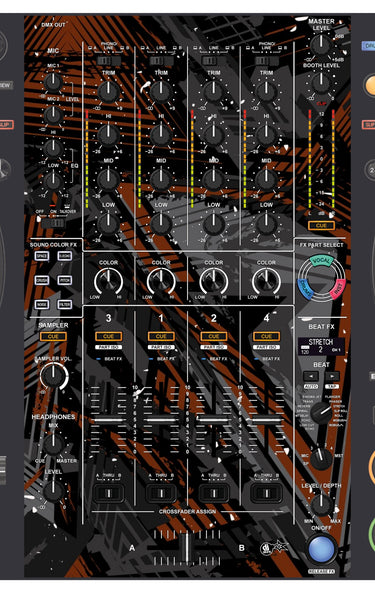Viewport: 375px width, 596px height.
Task: Click the channel 3 LOW EQ knob
Action: (108, 224)
